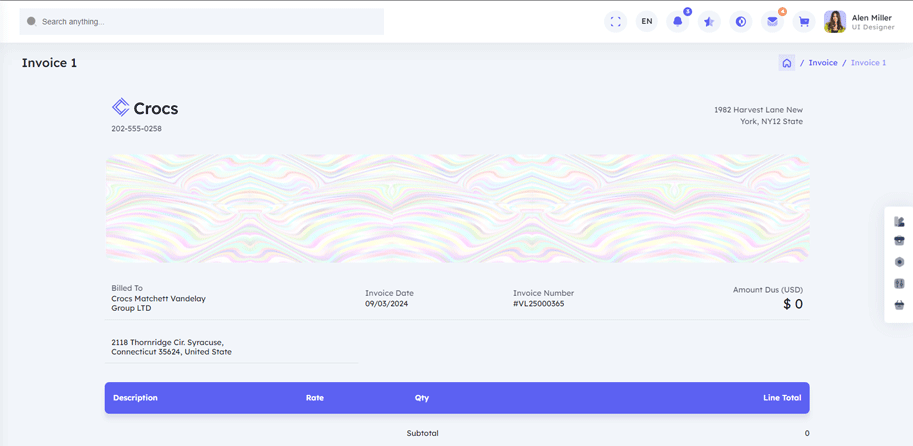Click the home breadcrumb icon
Viewport: 913px width, 446px height.
click(787, 63)
